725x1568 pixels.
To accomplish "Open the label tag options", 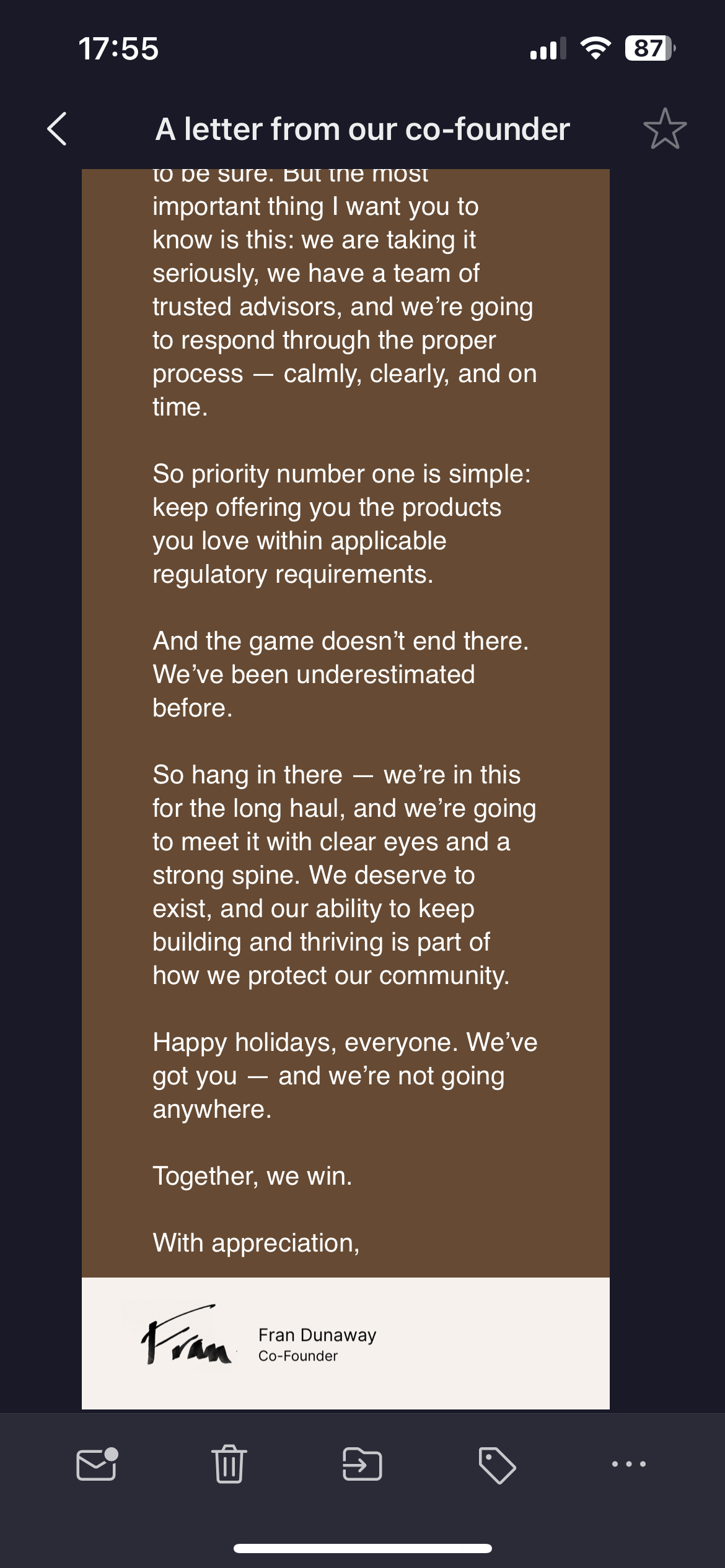I will pyautogui.click(x=496, y=1465).
